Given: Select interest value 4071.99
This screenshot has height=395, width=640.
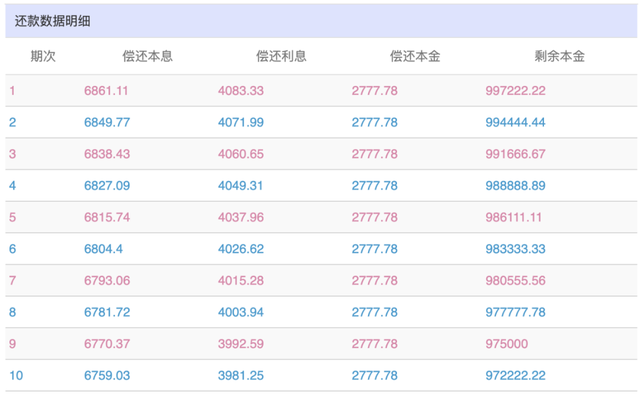Looking at the screenshot, I should point(241,122).
